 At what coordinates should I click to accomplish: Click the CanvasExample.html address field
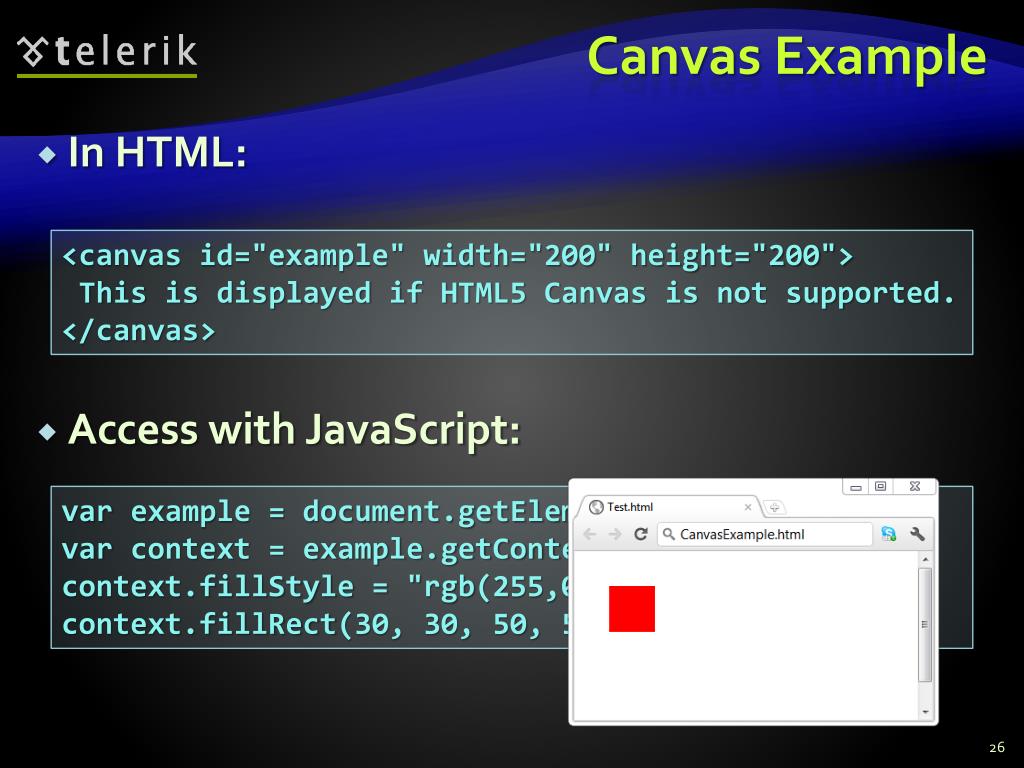pos(765,534)
